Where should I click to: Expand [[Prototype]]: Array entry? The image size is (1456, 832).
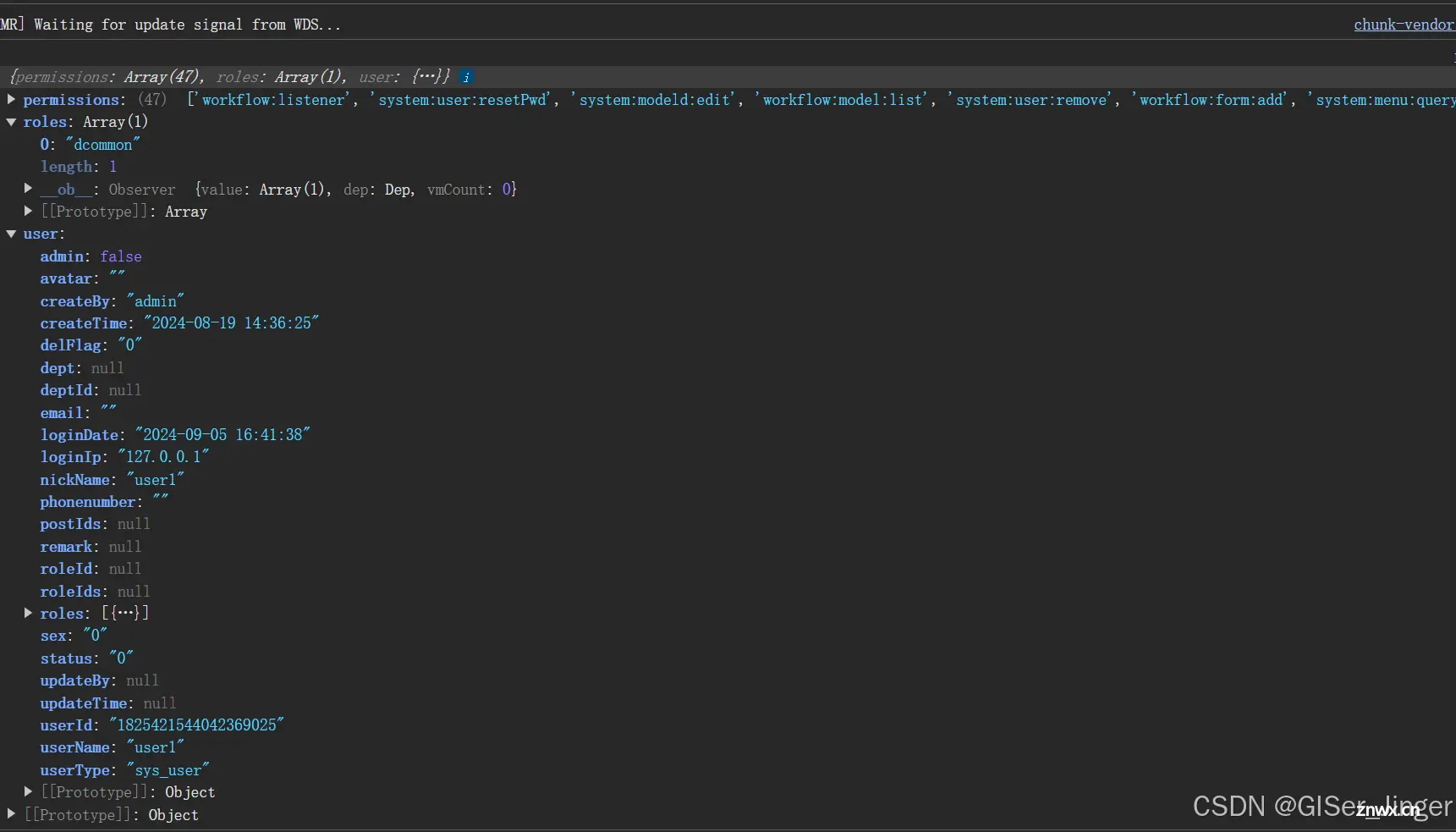coord(28,212)
